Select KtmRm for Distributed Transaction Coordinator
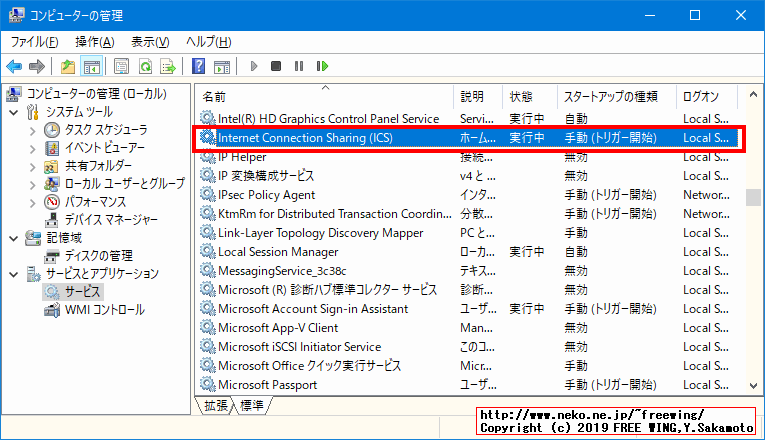This screenshot has height=440, width=765. coord(335,214)
